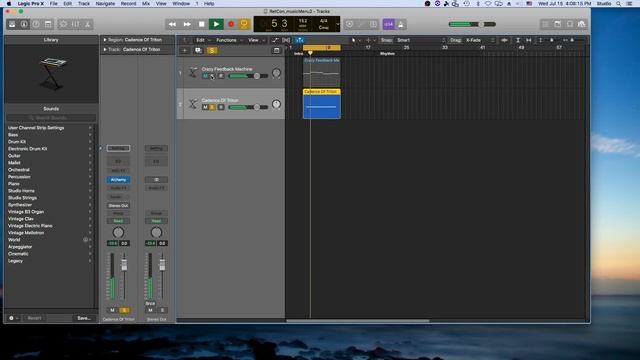Click the Stereo Out output slot
The height and width of the screenshot is (360, 640).
(118, 205)
